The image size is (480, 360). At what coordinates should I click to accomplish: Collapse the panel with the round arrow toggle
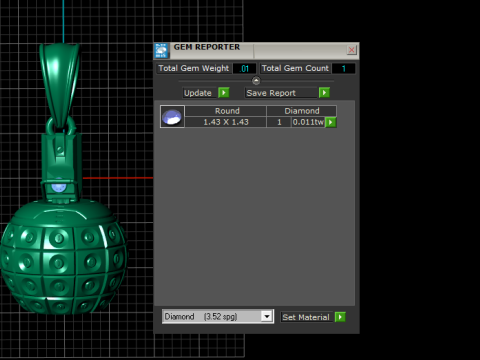[x=256, y=80]
